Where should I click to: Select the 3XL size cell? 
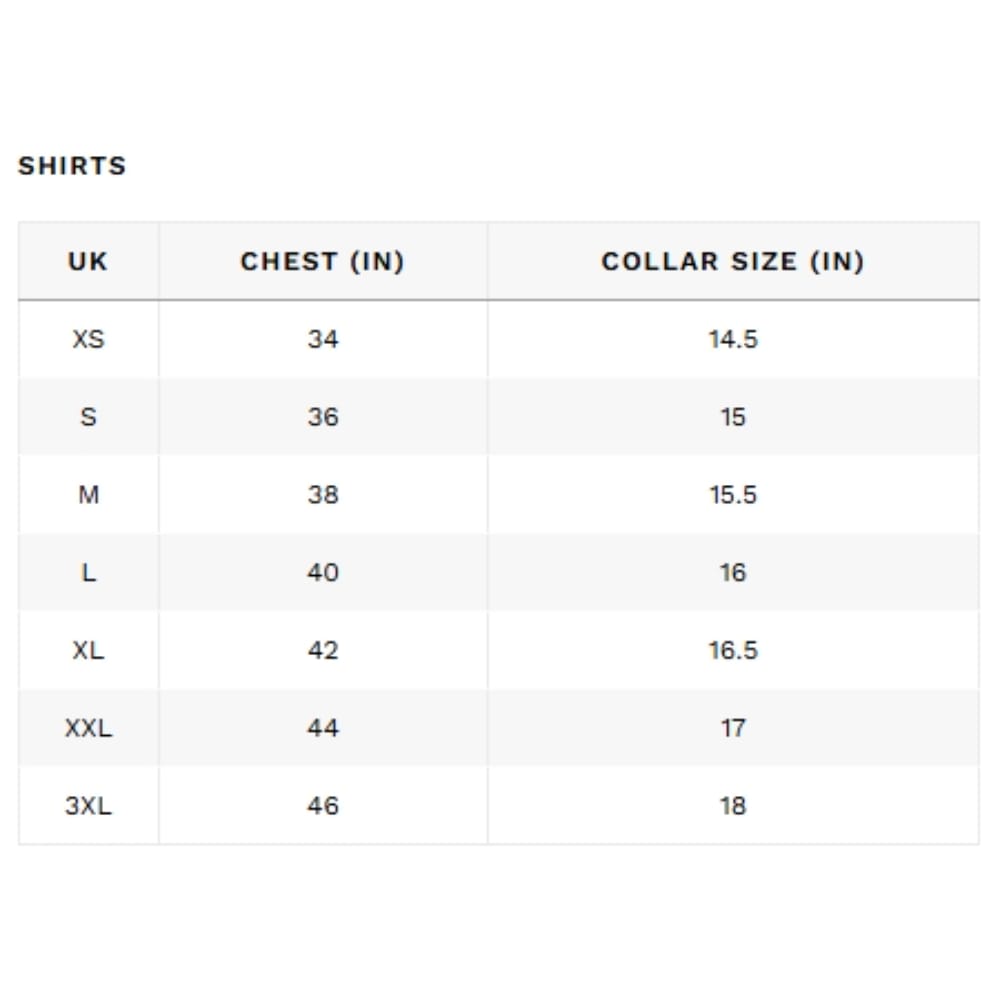click(89, 806)
